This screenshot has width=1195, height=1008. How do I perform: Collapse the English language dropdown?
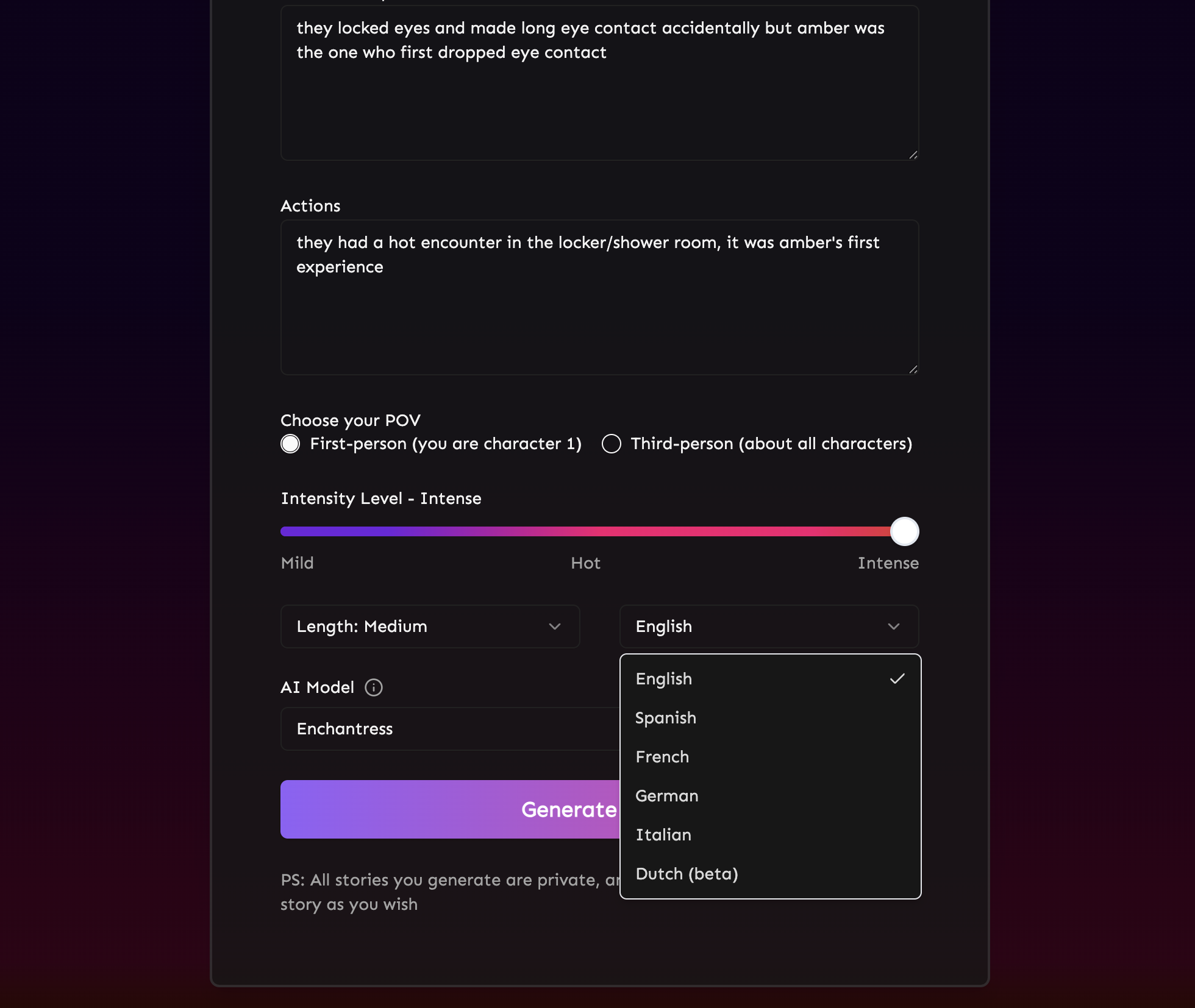pyautogui.click(x=769, y=626)
